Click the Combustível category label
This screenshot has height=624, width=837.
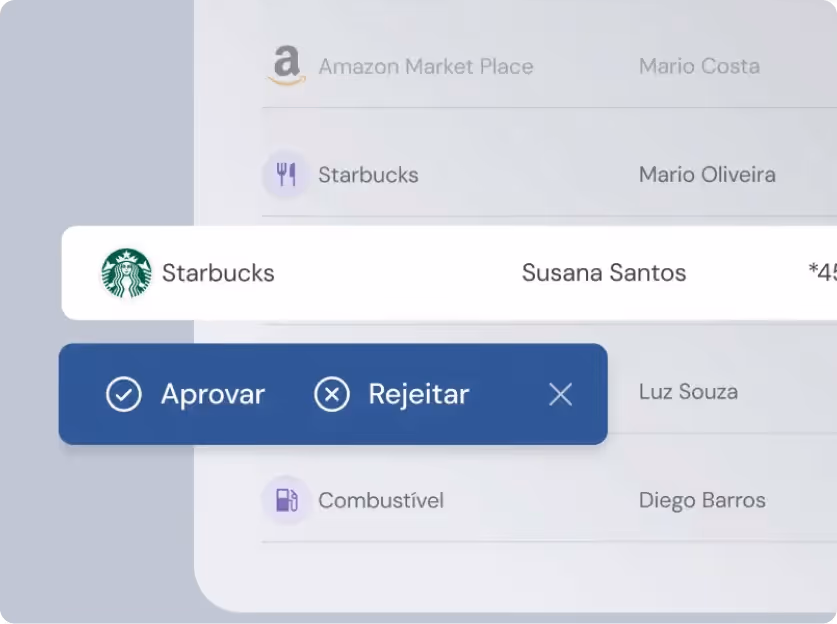(x=380, y=500)
